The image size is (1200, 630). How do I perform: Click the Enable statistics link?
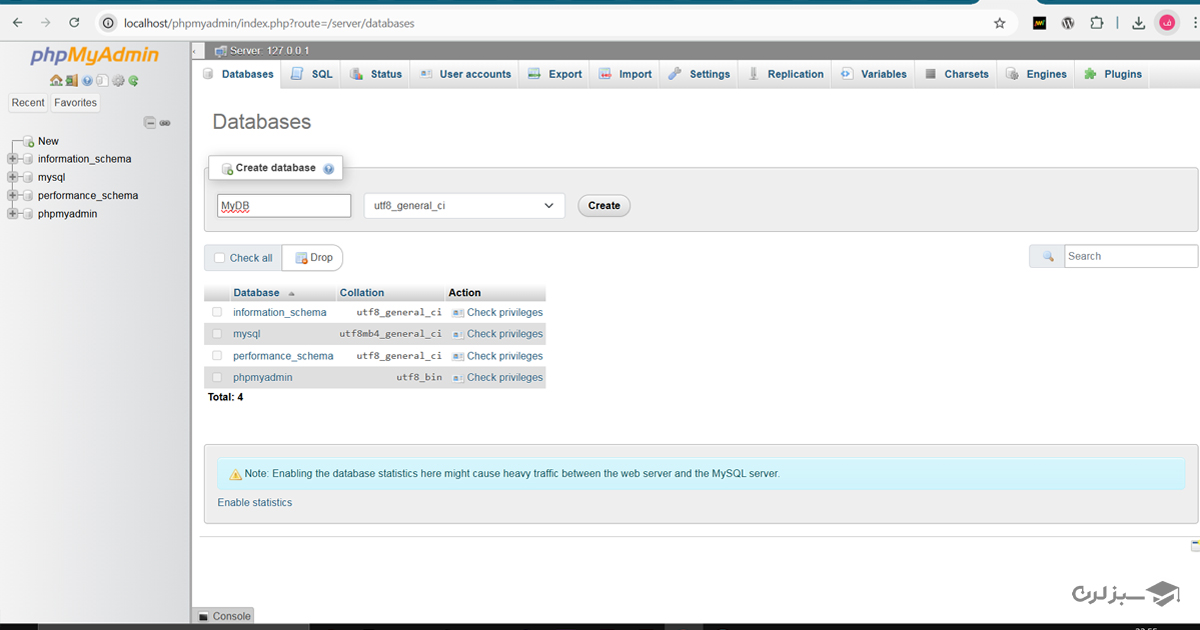click(255, 502)
